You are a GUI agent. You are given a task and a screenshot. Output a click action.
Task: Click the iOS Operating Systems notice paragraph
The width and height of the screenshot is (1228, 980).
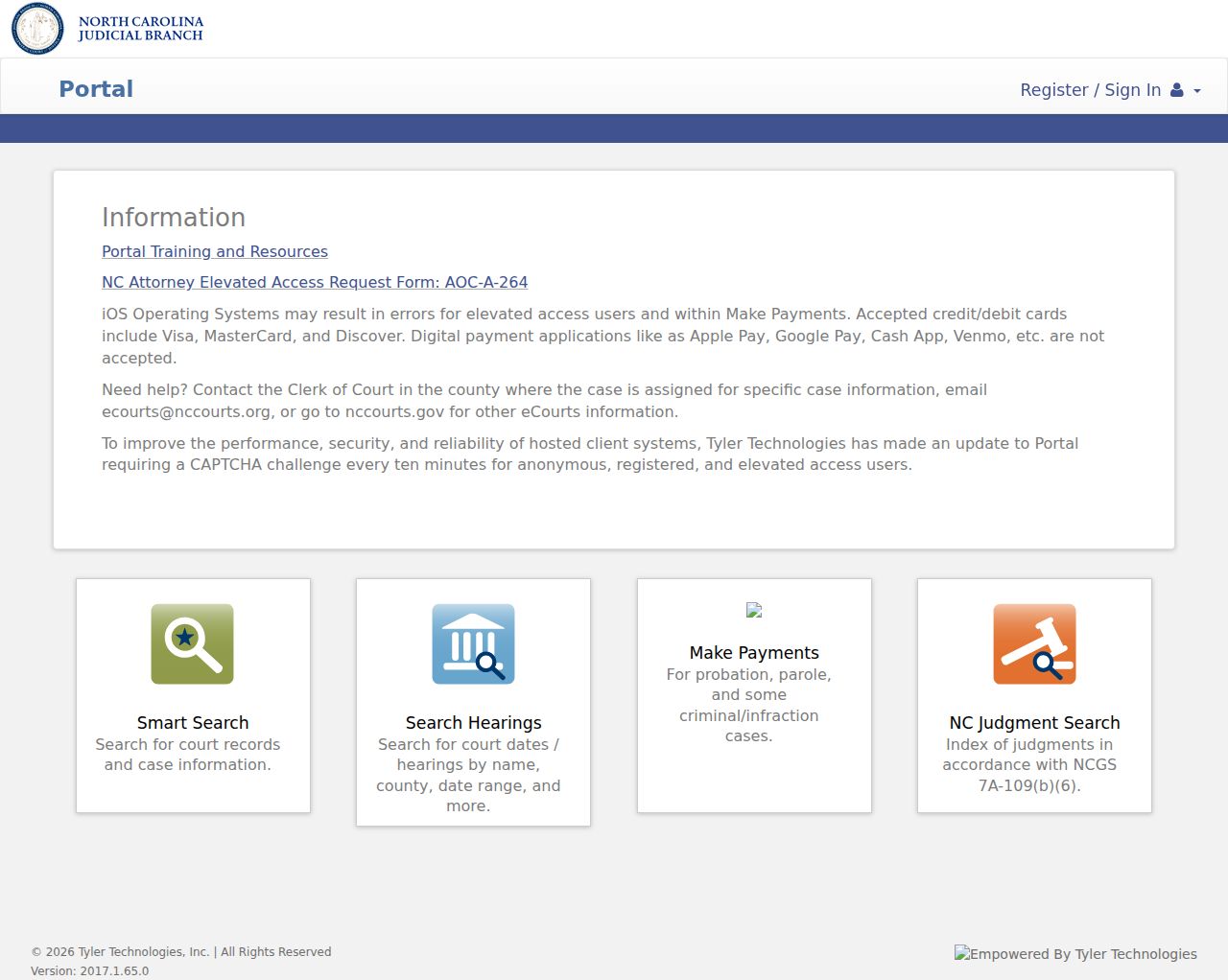pyautogui.click(x=602, y=336)
